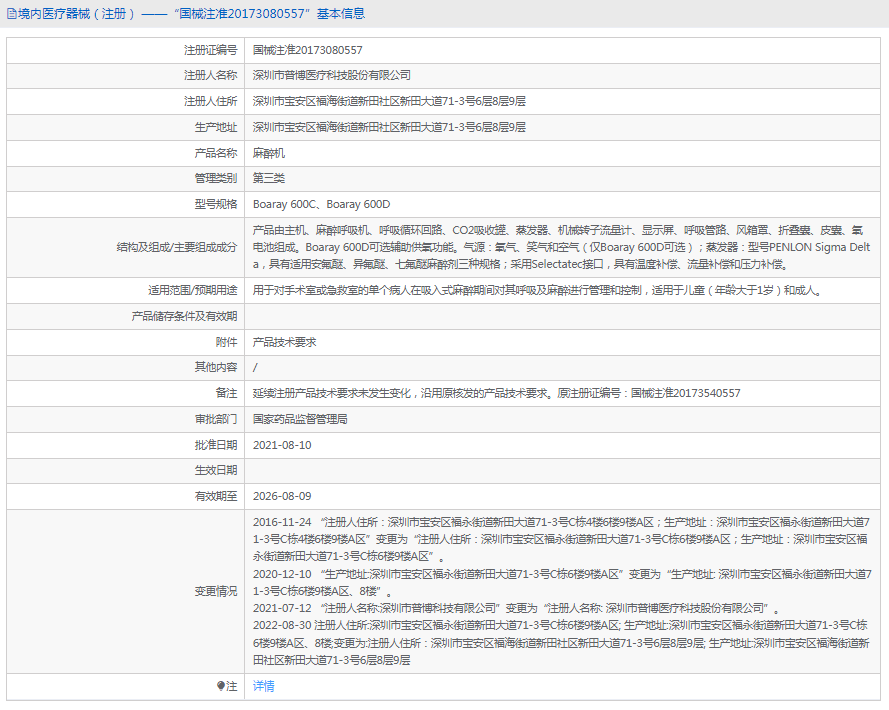Click the document icon in the page header
889x710 pixels.
(x=11, y=14)
